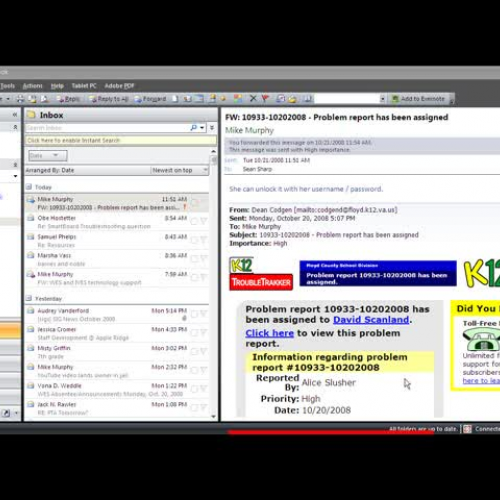Open the Newest on top sort dropdown
The height and width of the screenshot is (500, 500).
pyautogui.click(x=179, y=170)
